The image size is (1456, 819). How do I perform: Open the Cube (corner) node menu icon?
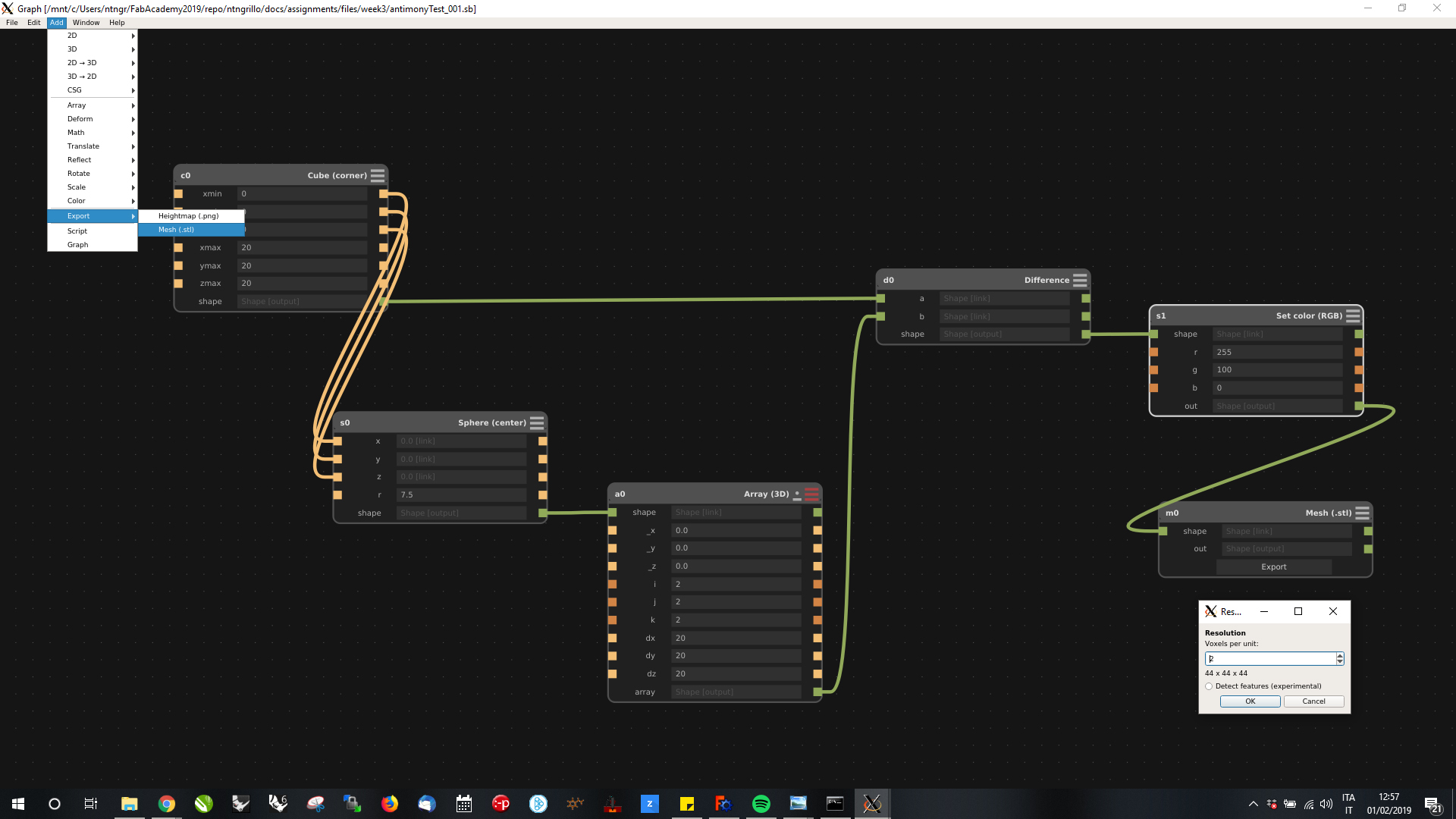[x=378, y=175]
